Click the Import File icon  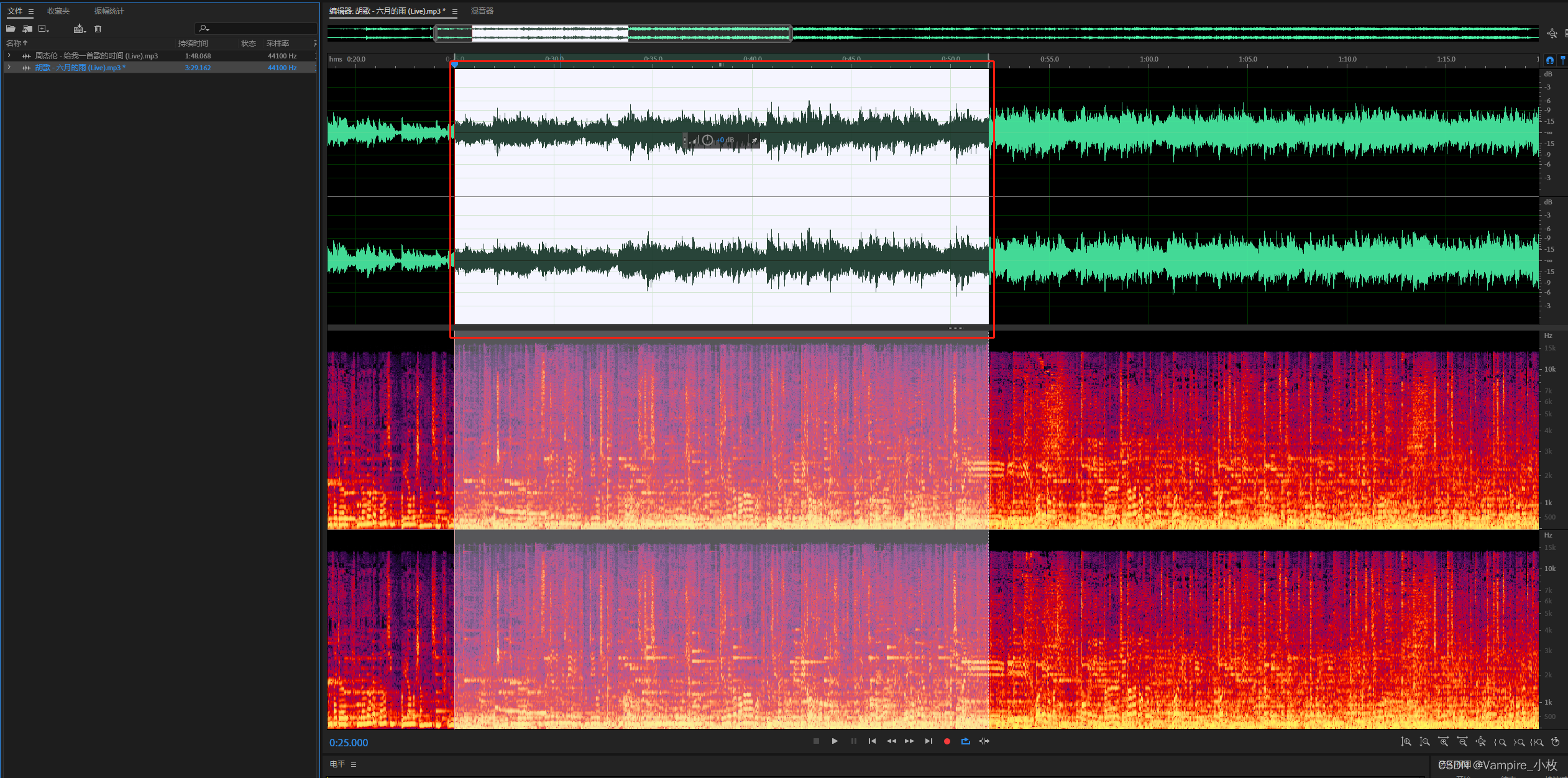tap(27, 29)
